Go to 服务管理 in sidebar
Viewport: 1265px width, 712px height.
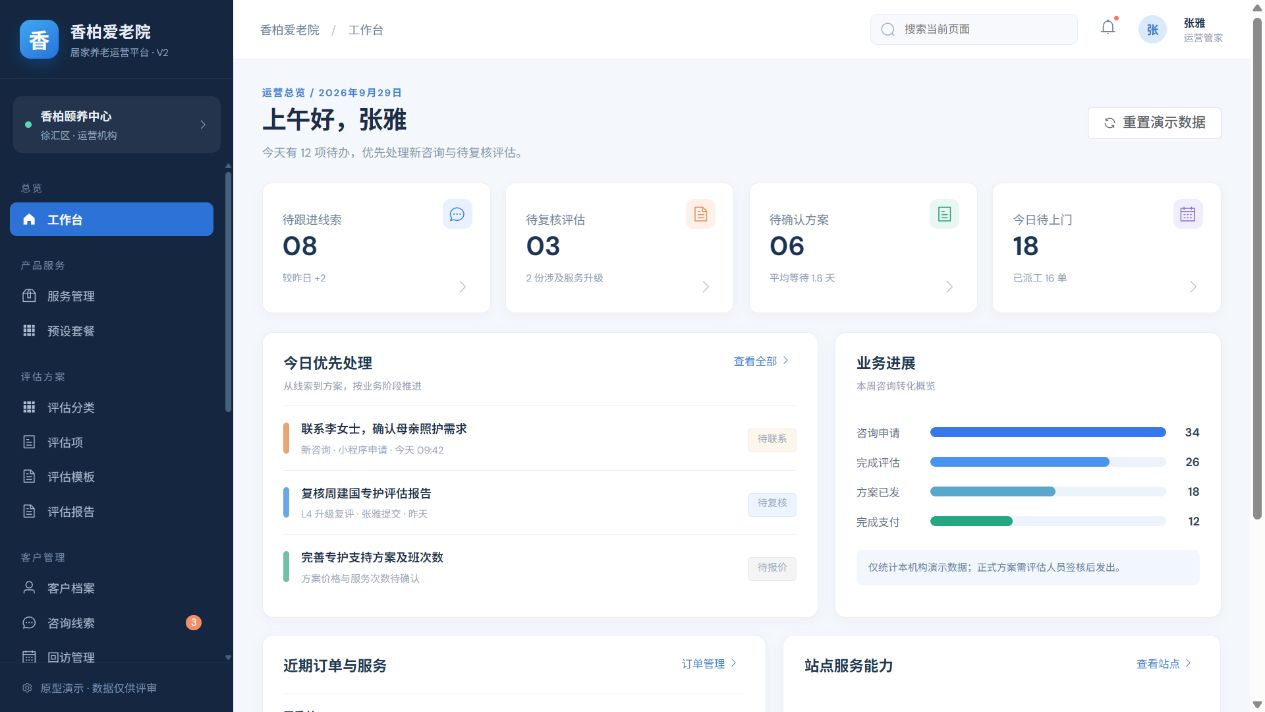[x=112, y=296]
